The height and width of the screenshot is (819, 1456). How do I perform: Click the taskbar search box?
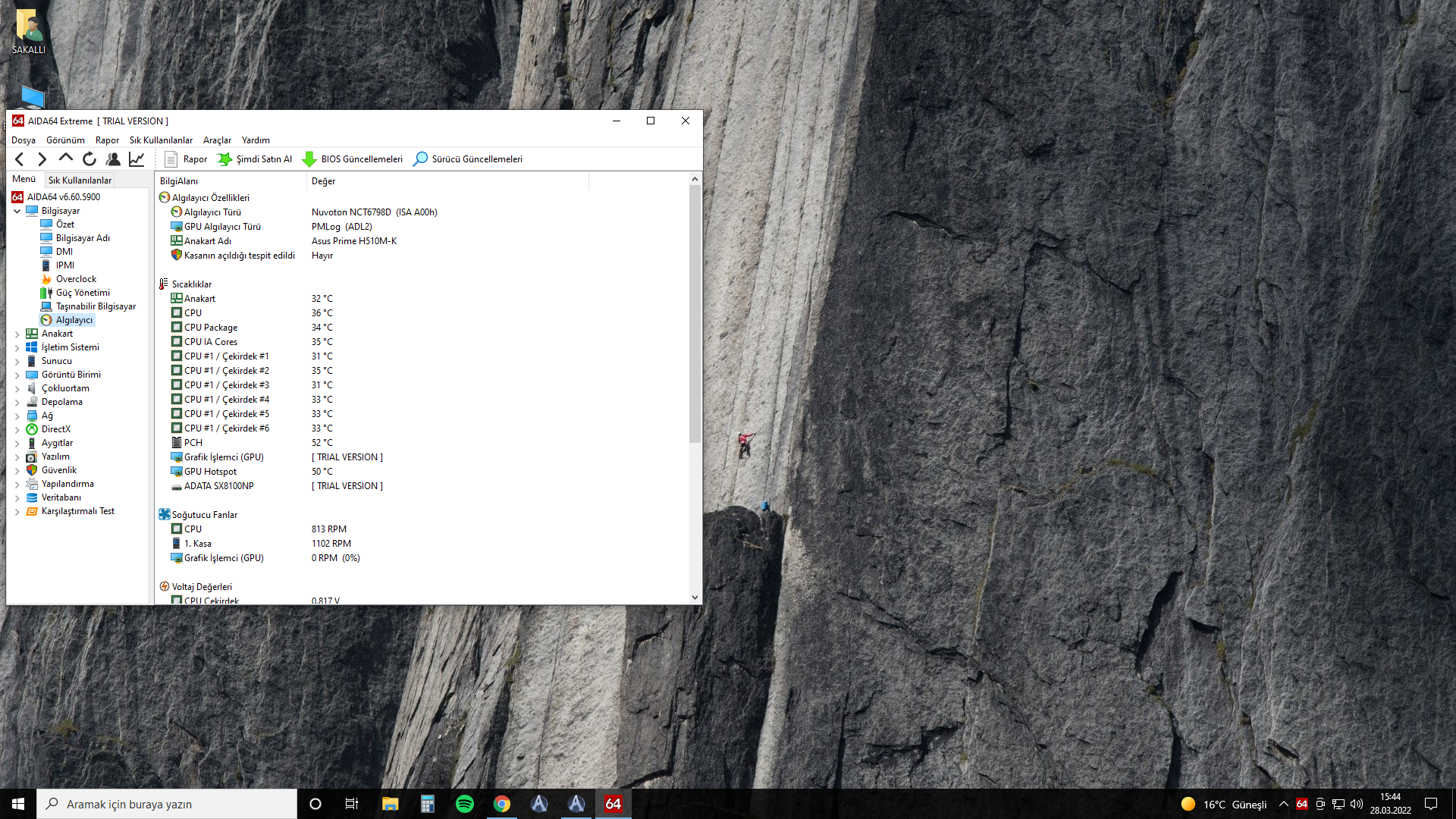point(167,804)
